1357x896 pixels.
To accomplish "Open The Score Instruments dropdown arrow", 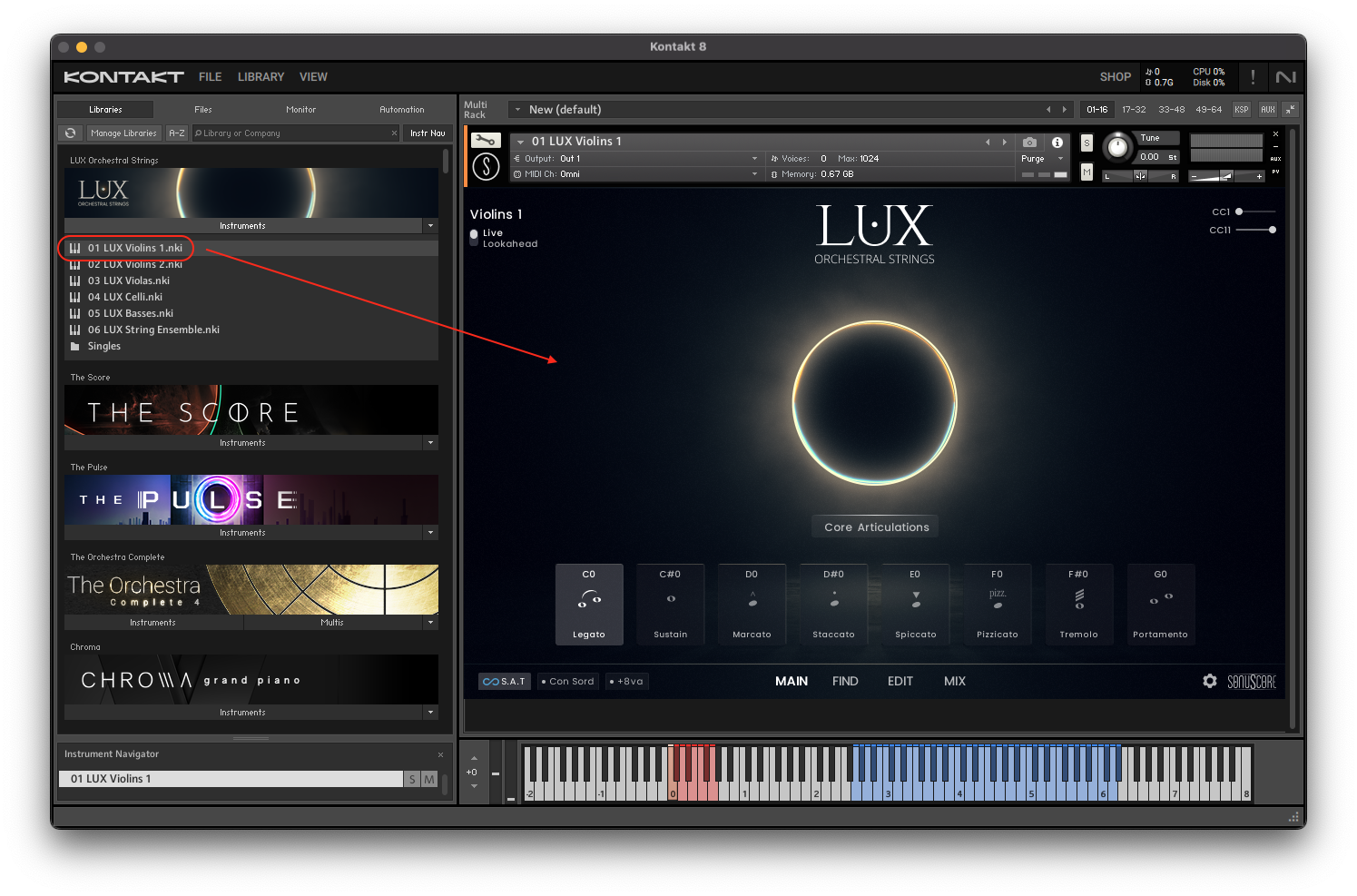I will pos(431,443).
